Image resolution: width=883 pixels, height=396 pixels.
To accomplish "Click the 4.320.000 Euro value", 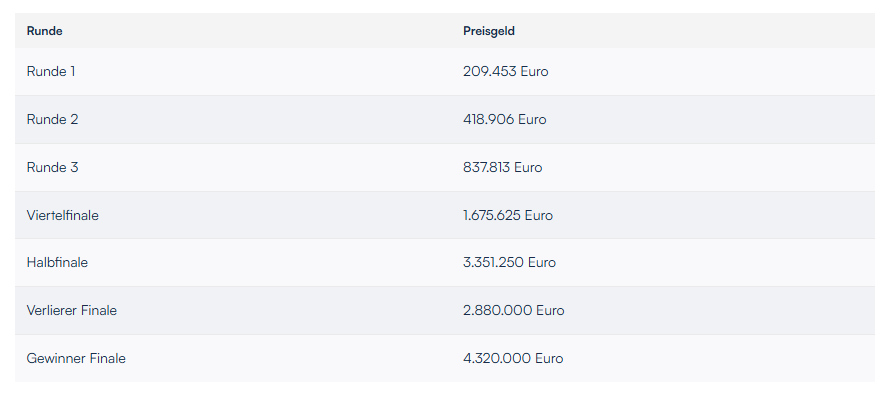I will 513,358.
